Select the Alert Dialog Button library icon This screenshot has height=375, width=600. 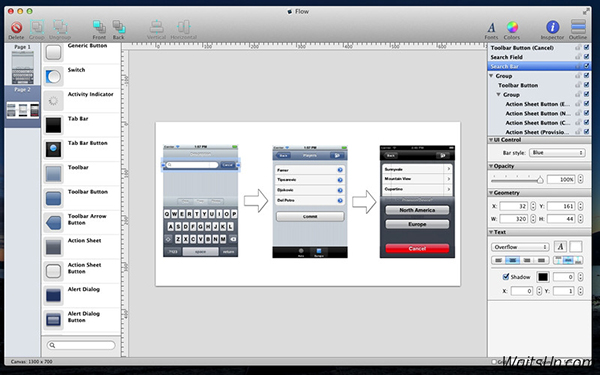53,320
